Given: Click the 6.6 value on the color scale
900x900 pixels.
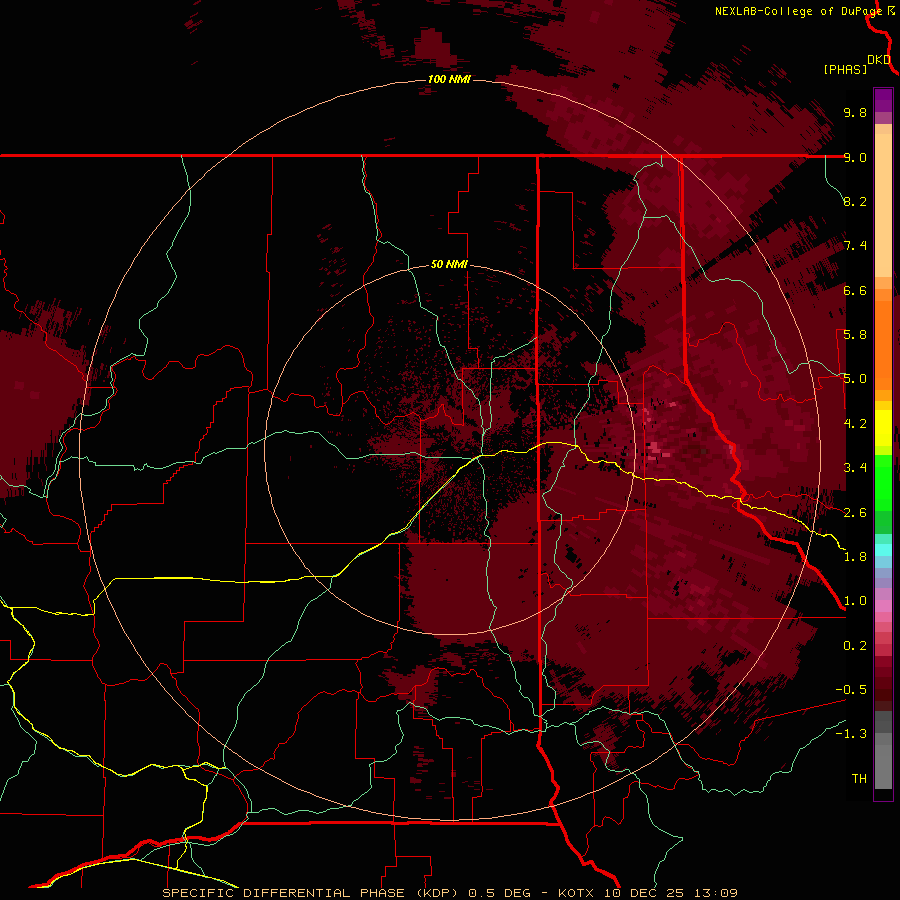Looking at the screenshot, I should [855, 290].
